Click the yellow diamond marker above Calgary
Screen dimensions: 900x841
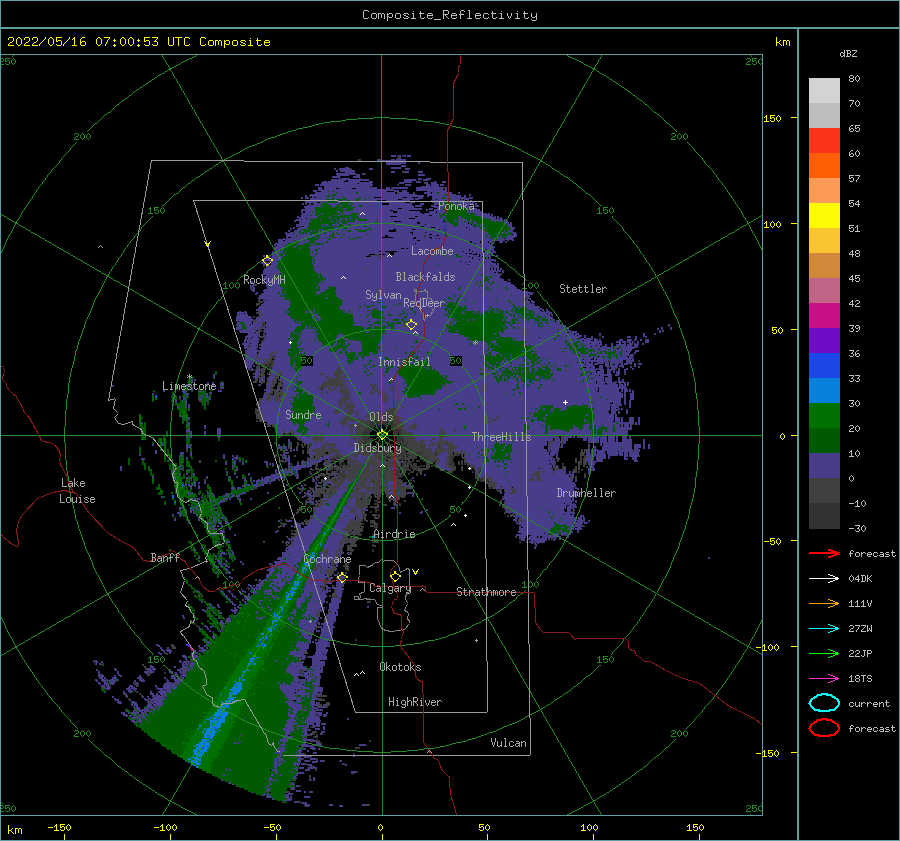(395, 576)
